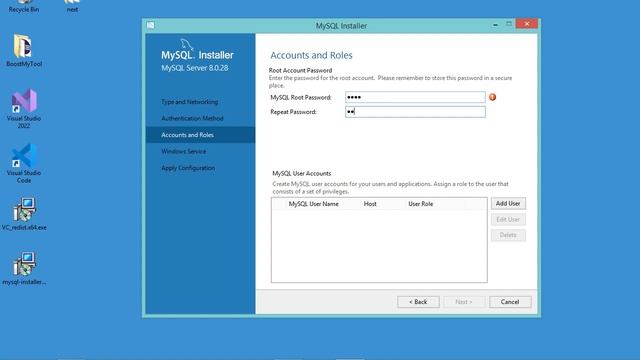This screenshot has height=360, width=640.
Task: Select the VC_redist.x64.exe file icon
Action: tap(24, 214)
